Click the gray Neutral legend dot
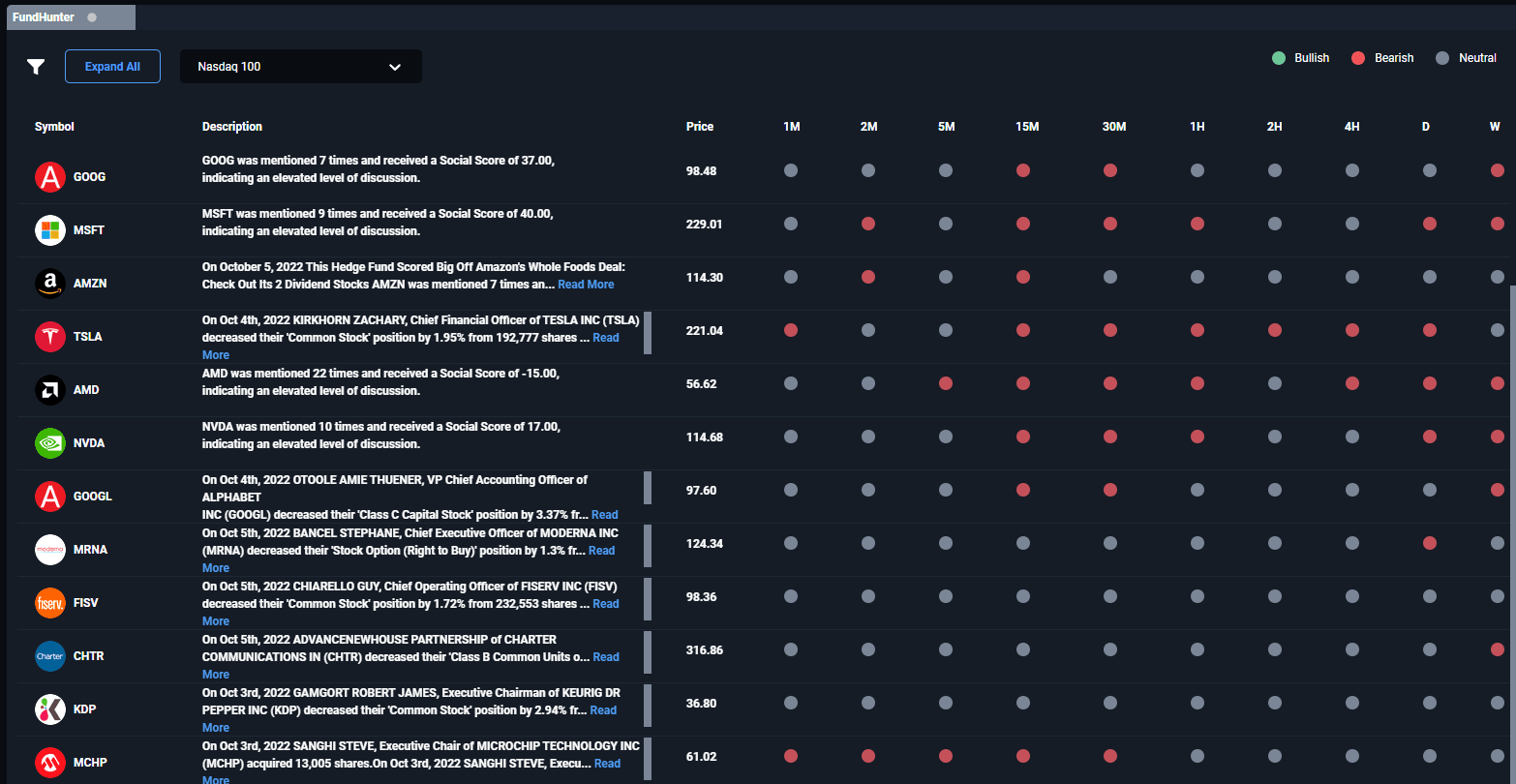Image resolution: width=1516 pixels, height=784 pixels. (x=1442, y=58)
